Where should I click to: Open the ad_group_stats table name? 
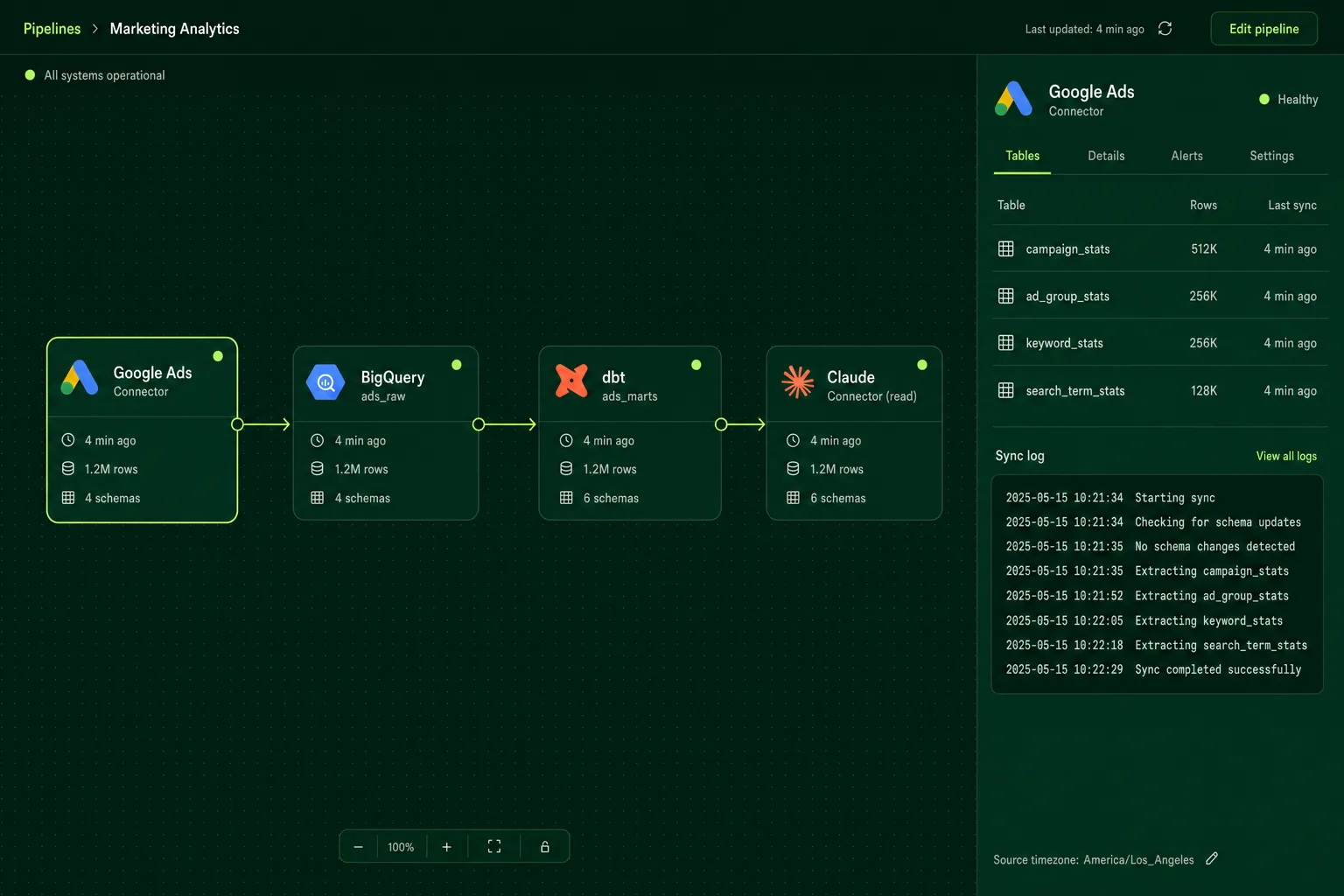point(1067,297)
